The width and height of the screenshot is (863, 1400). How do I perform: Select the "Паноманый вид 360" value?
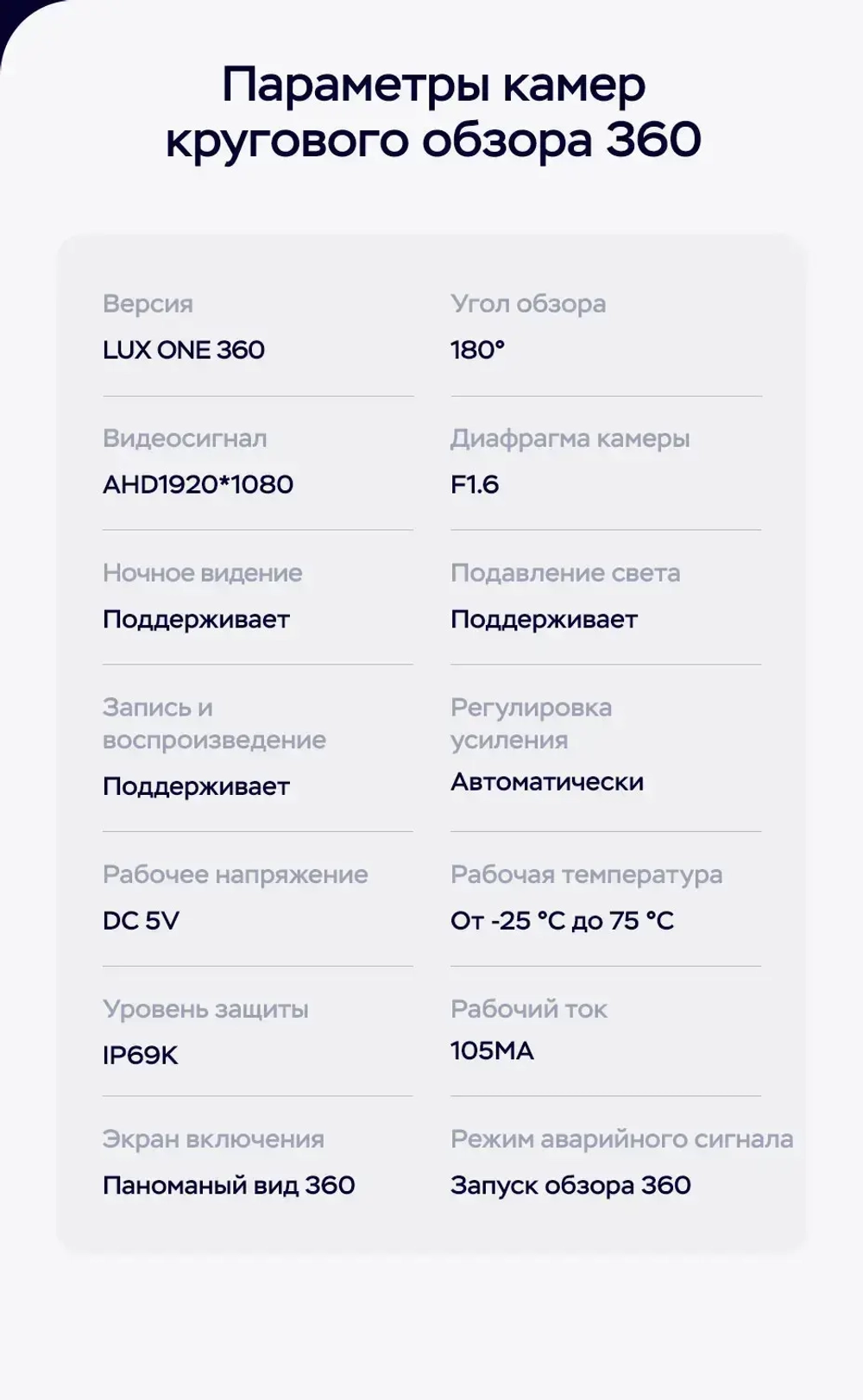[x=229, y=1185]
